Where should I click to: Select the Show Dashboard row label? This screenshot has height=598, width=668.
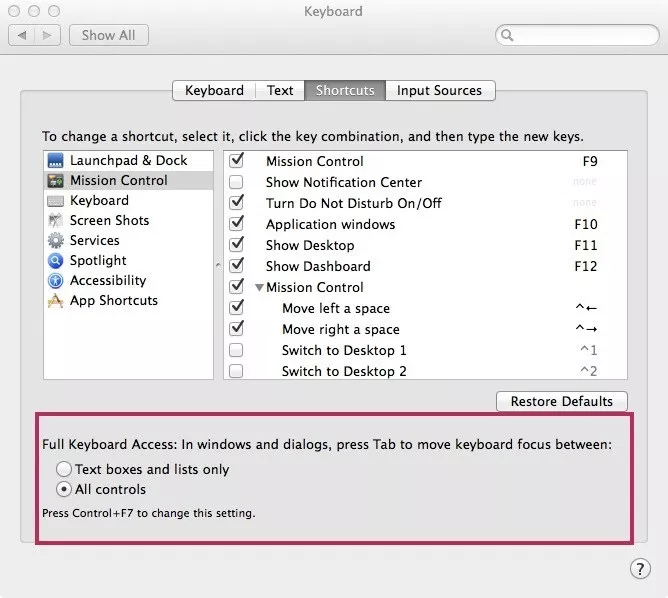click(318, 266)
